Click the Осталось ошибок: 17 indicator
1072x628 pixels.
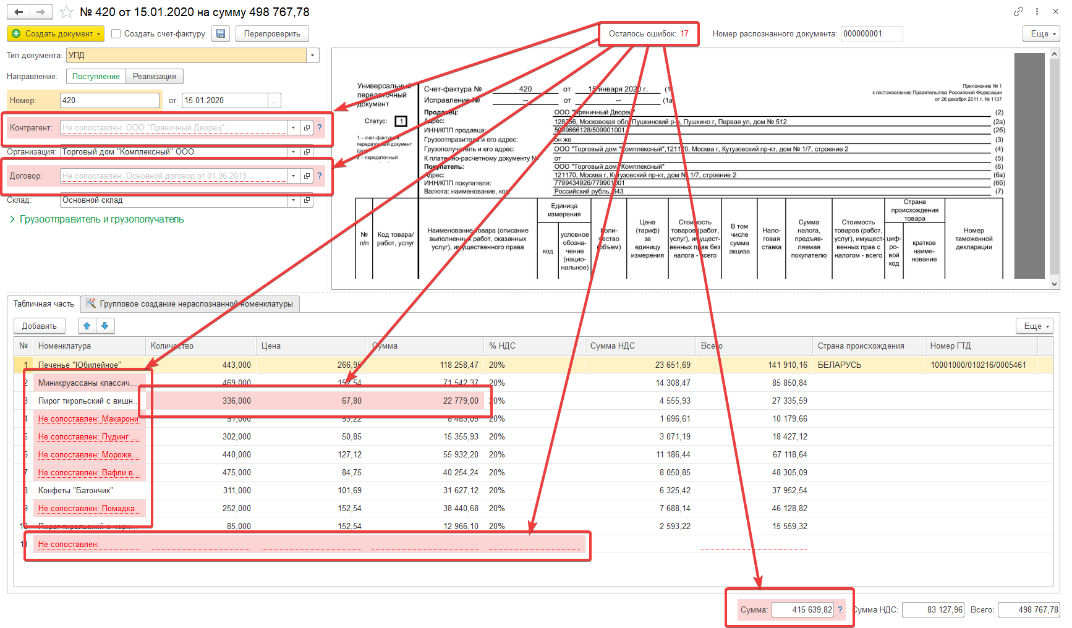649,33
